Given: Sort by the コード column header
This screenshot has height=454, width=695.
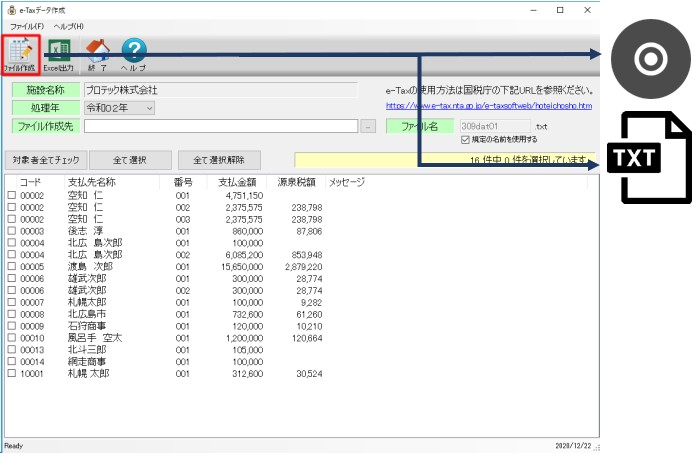Looking at the screenshot, I should coord(30,182).
